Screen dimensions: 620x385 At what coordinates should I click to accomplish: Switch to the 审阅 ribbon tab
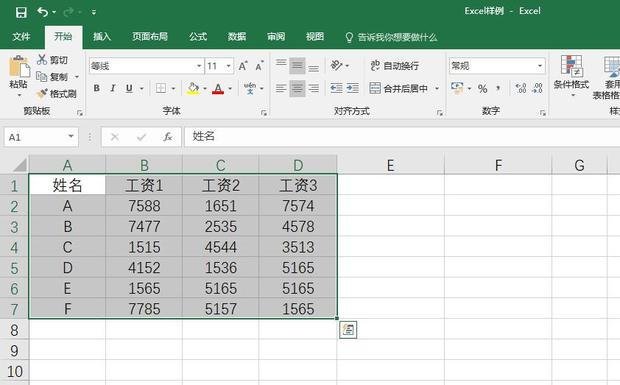click(x=276, y=37)
